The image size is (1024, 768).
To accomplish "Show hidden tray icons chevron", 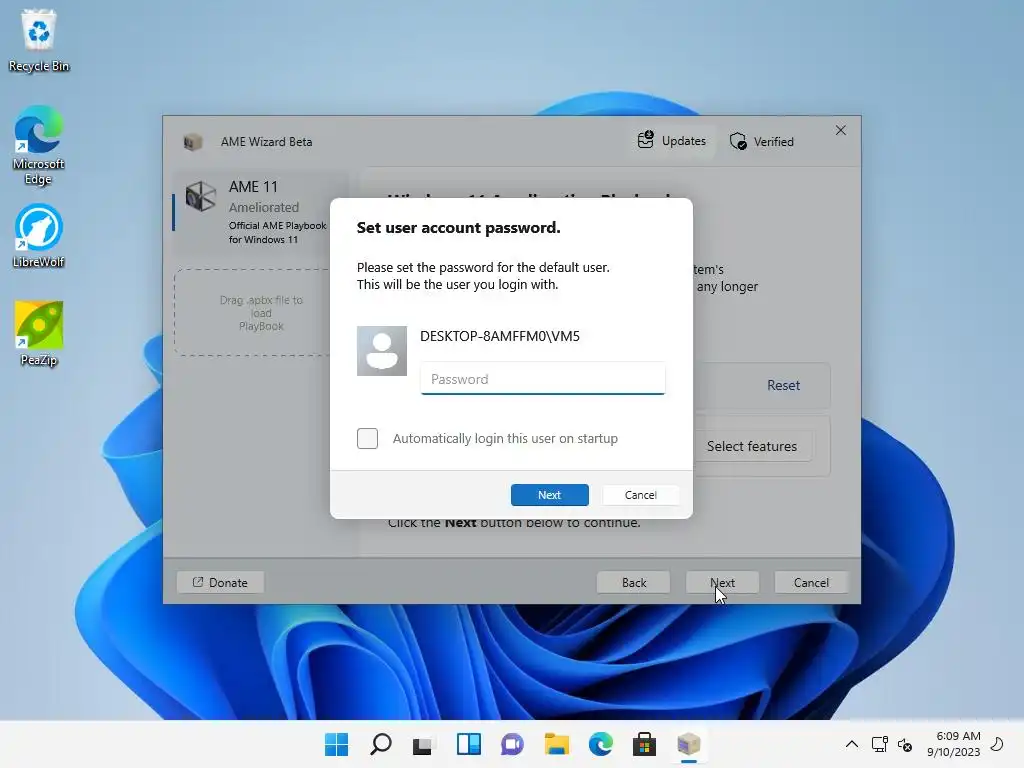I will [x=852, y=744].
